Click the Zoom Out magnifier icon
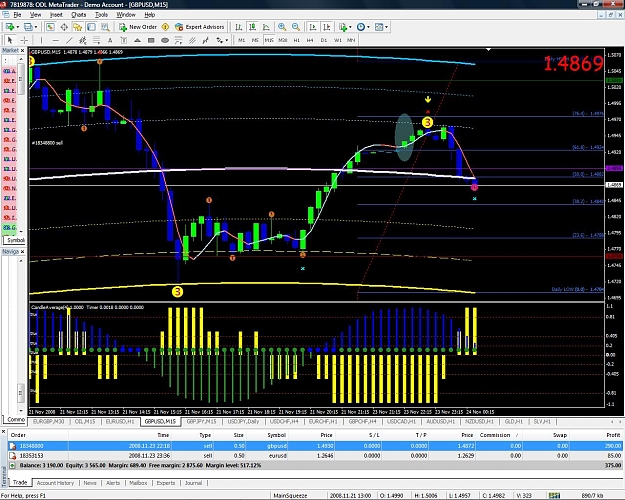The width and height of the screenshot is (625, 500). pos(296,27)
